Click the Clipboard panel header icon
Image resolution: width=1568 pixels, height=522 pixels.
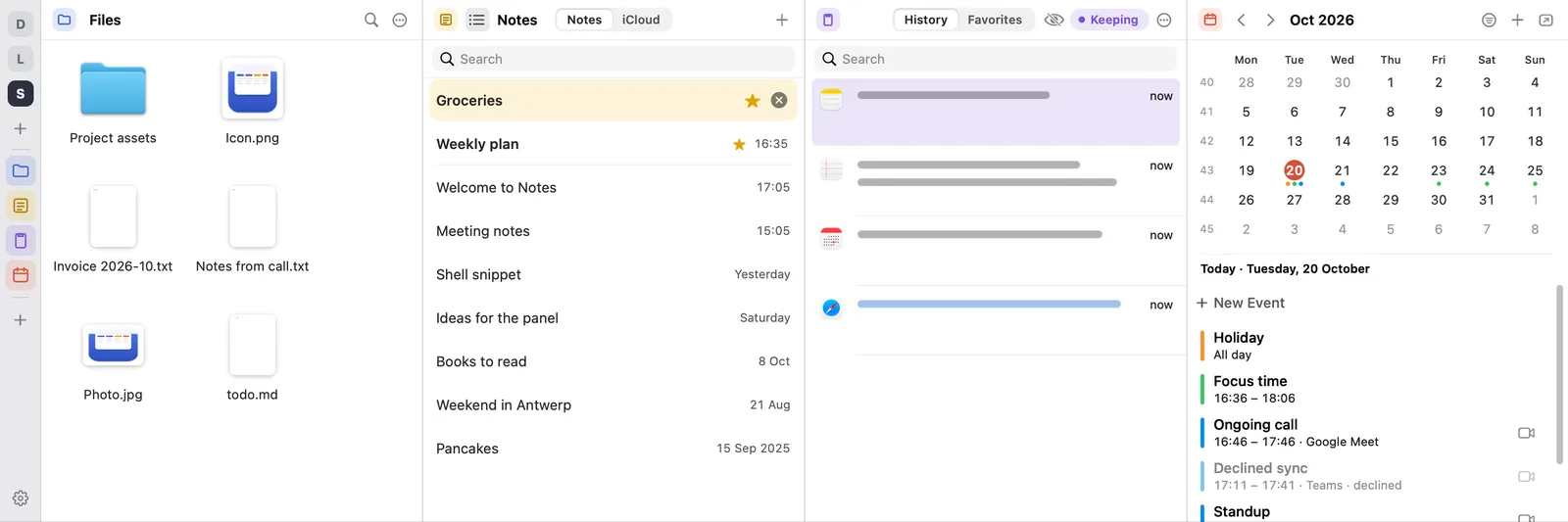pos(828,20)
